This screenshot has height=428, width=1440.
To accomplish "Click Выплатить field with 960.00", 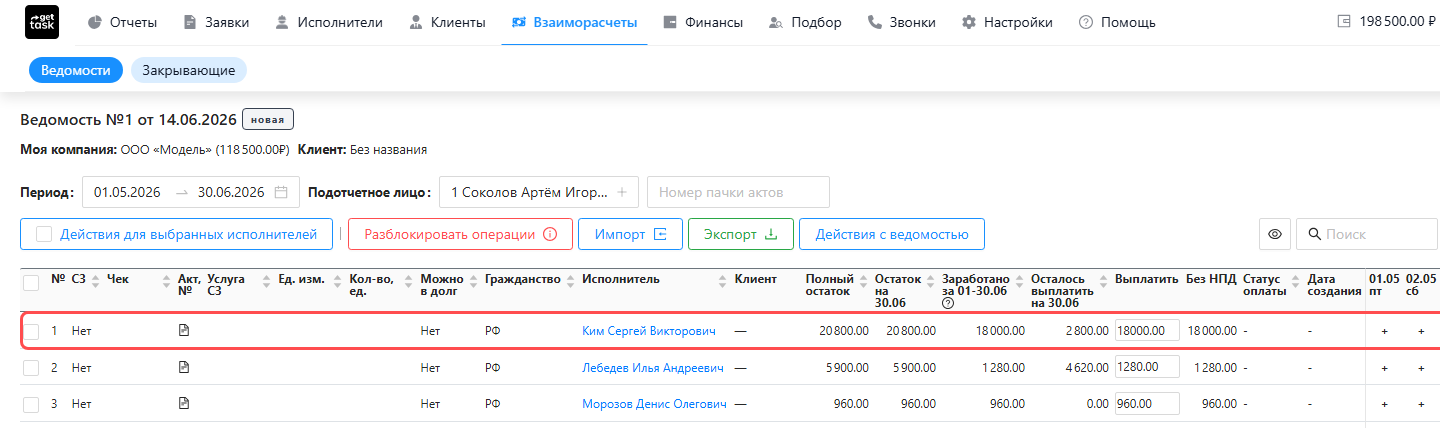I will click(1147, 404).
